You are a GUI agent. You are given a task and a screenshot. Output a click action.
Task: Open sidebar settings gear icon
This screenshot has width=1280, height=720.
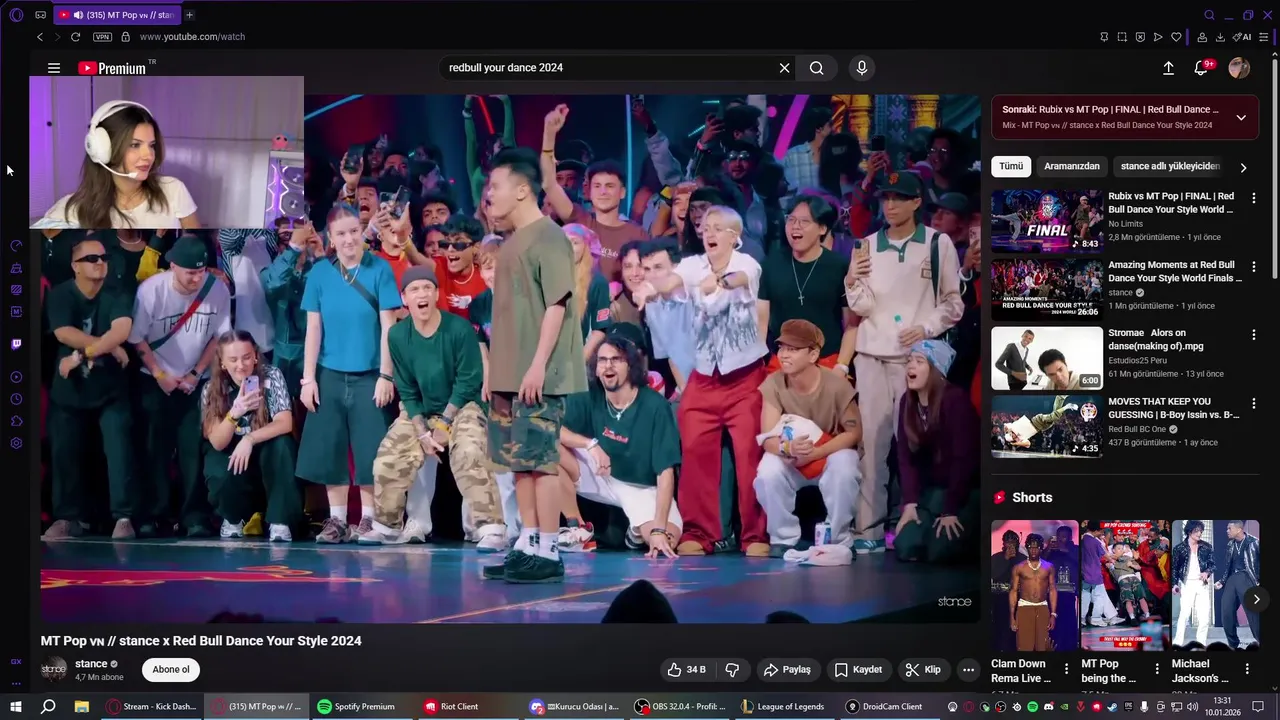[x=16, y=443]
